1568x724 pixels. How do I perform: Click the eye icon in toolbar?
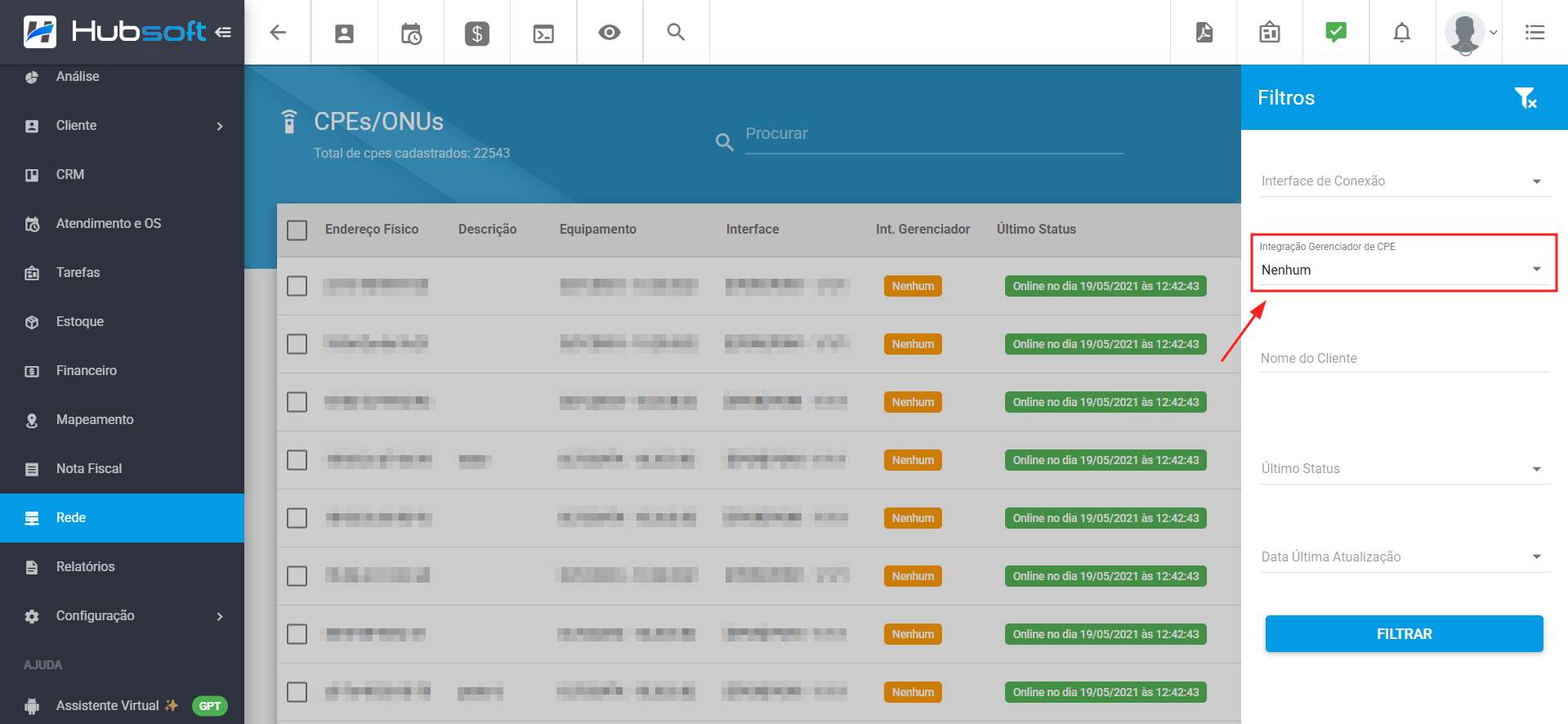610,33
